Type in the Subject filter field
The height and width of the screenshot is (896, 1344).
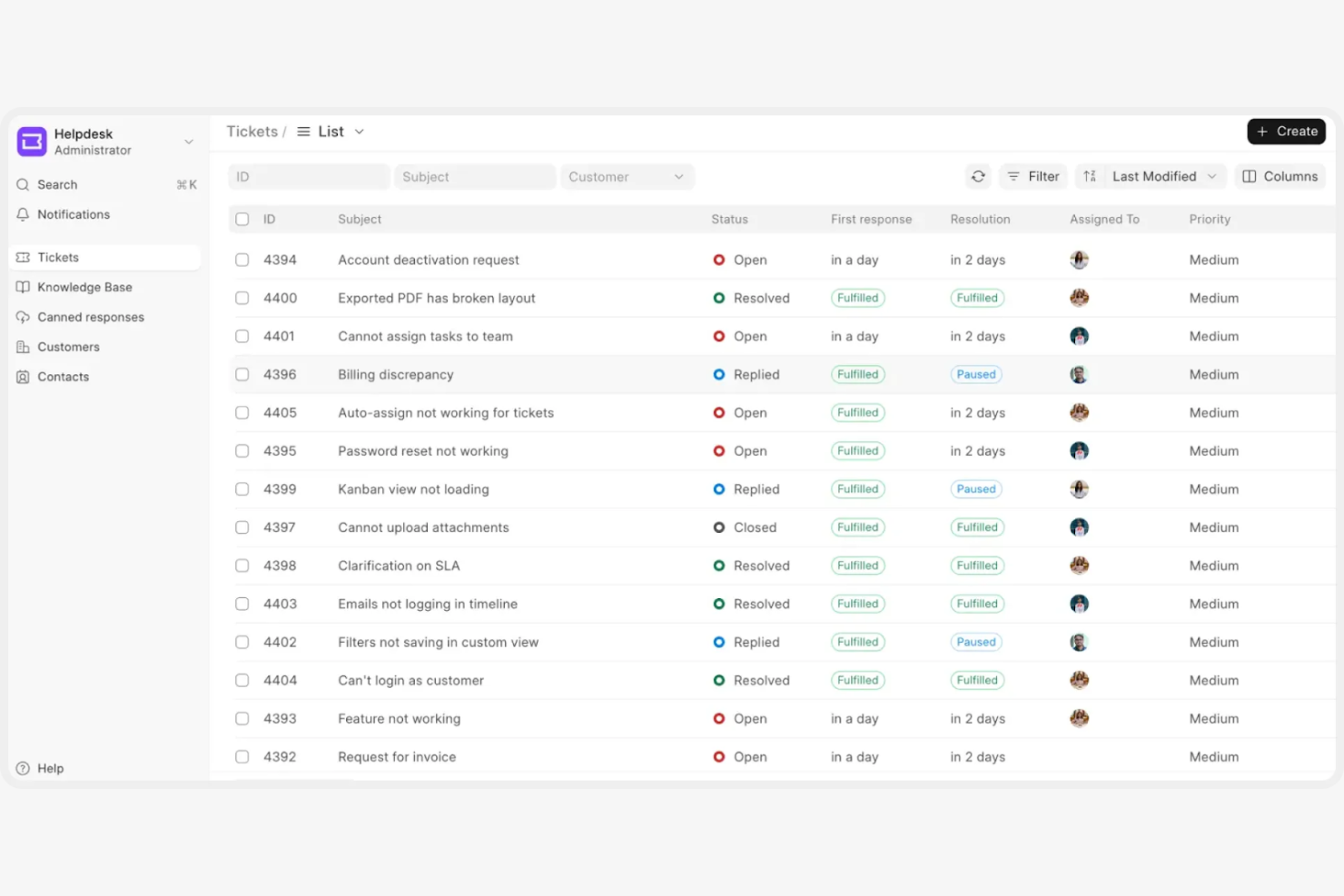(x=474, y=176)
